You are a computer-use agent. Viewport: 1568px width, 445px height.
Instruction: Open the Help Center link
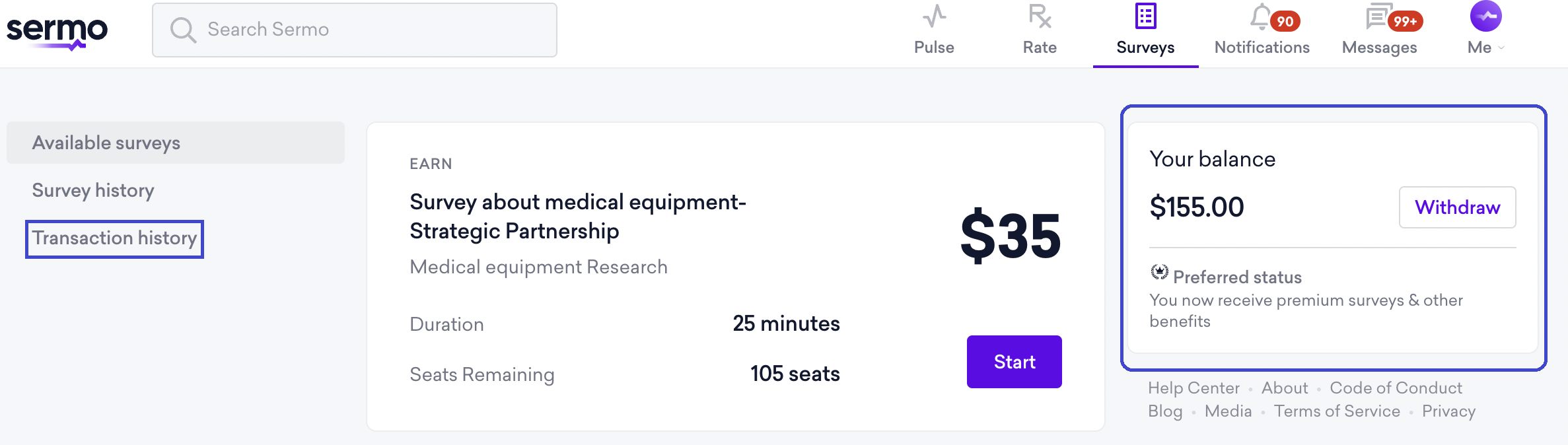(x=1194, y=388)
